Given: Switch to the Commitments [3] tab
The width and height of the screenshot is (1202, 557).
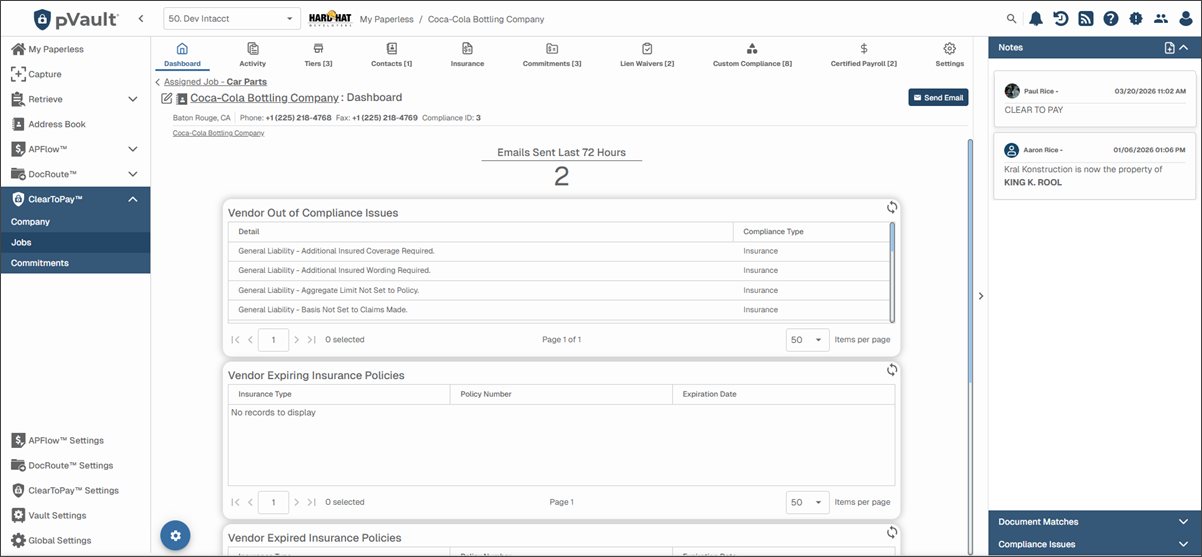Looking at the screenshot, I should pyautogui.click(x=552, y=55).
